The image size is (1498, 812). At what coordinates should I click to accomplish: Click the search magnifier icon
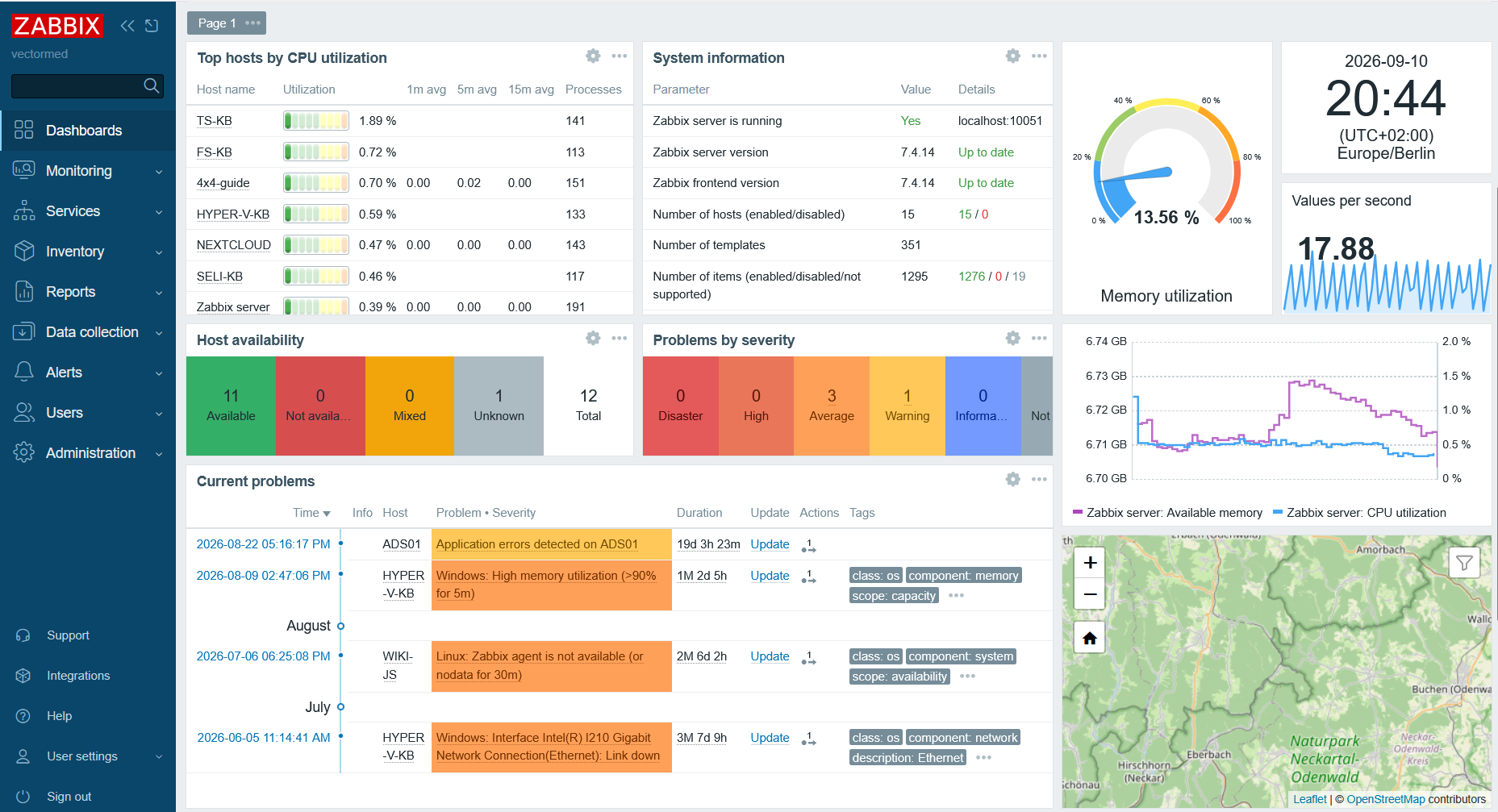(151, 85)
